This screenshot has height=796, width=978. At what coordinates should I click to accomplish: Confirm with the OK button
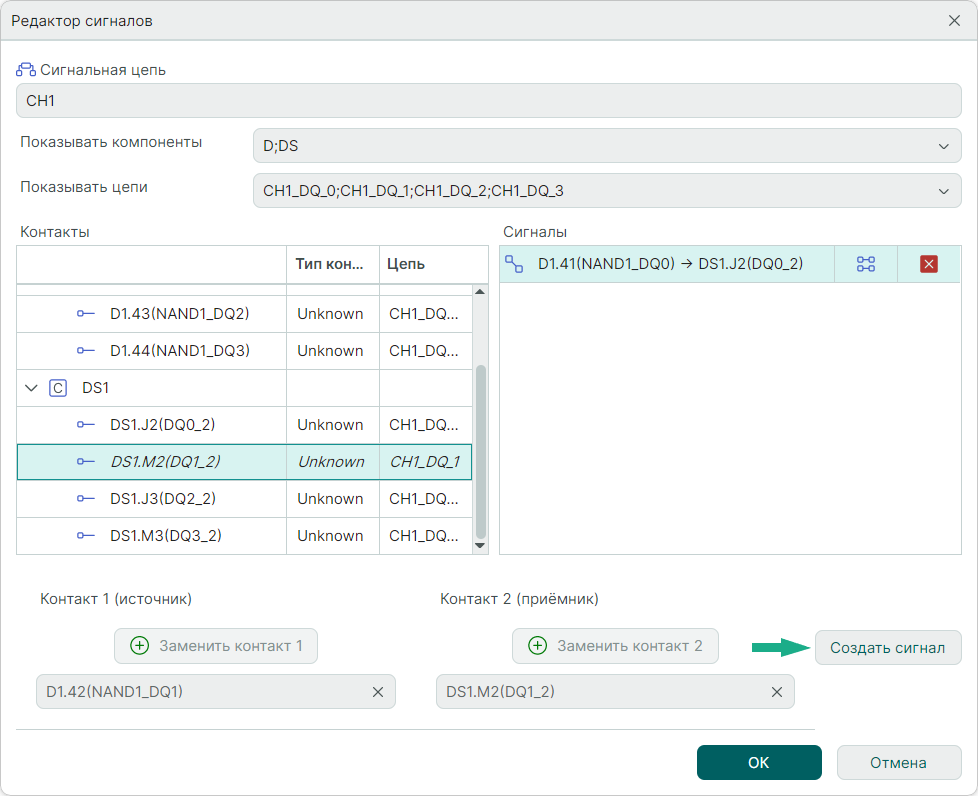(759, 762)
